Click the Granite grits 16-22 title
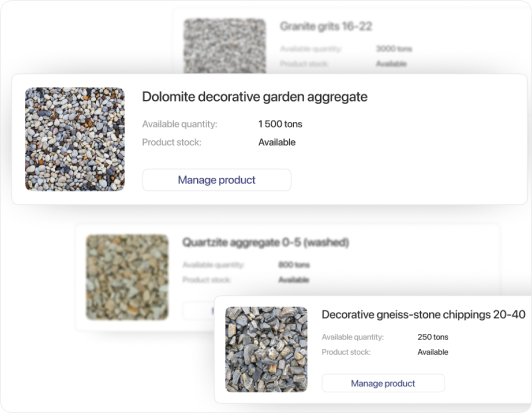Image resolution: width=532 pixels, height=413 pixels. pyautogui.click(x=326, y=26)
